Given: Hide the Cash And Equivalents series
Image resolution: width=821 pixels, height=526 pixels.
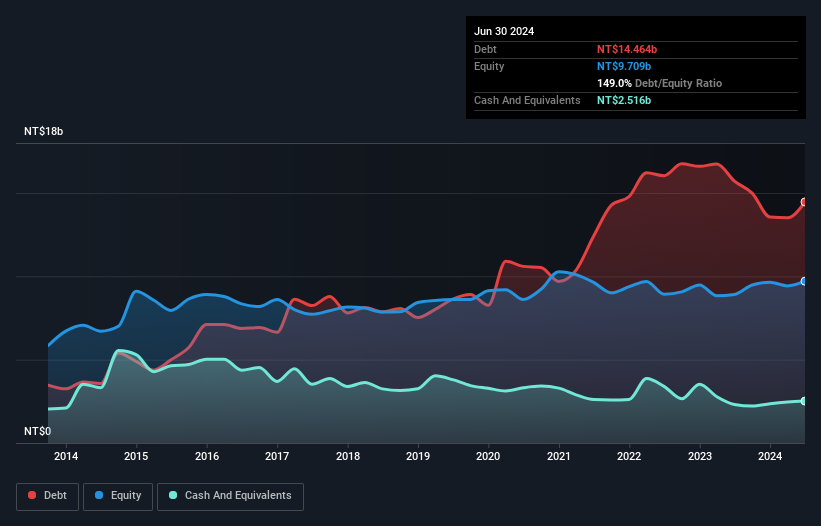Looking at the screenshot, I should [x=230, y=496].
